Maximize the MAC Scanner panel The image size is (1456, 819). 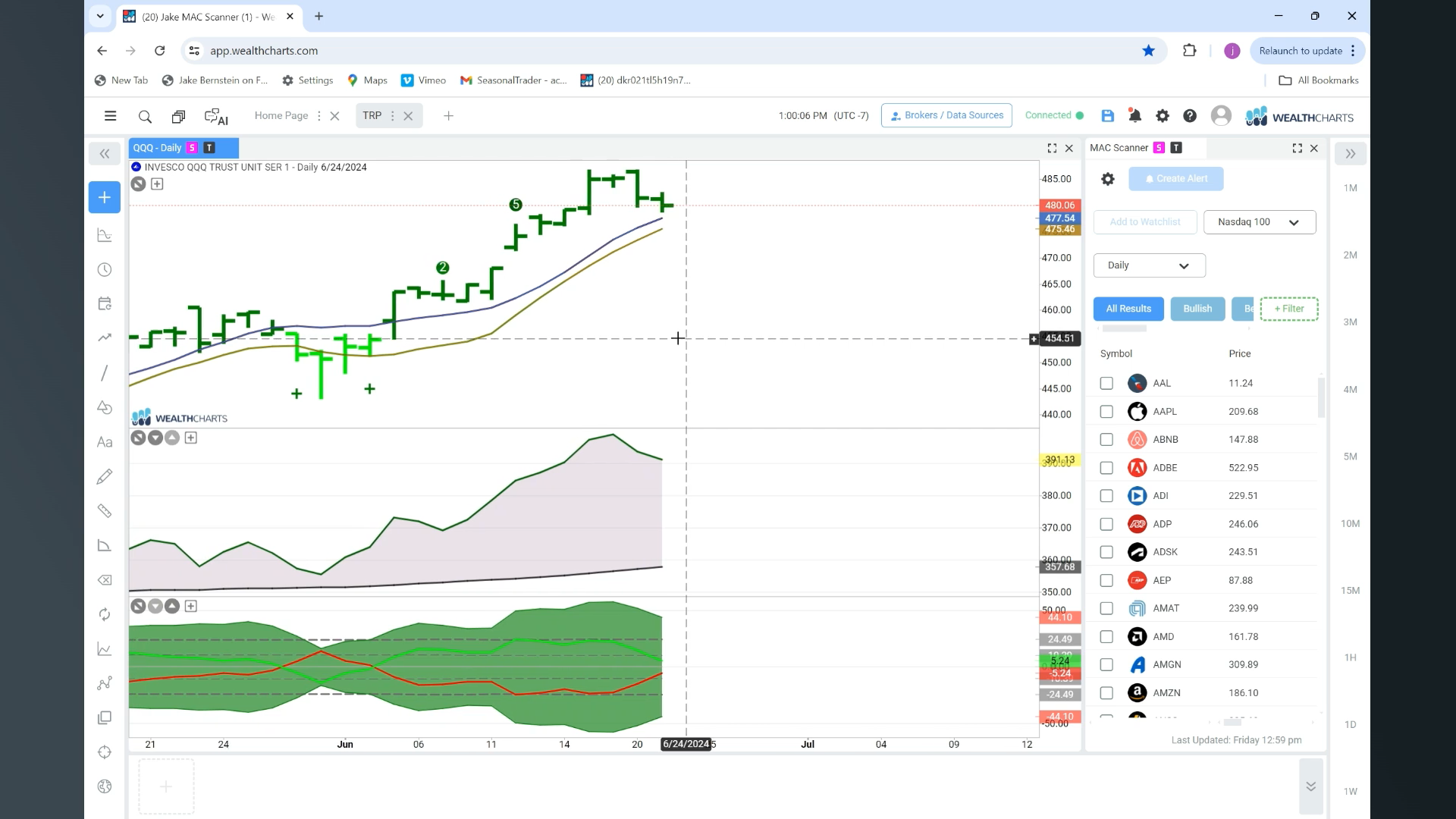click(1298, 148)
